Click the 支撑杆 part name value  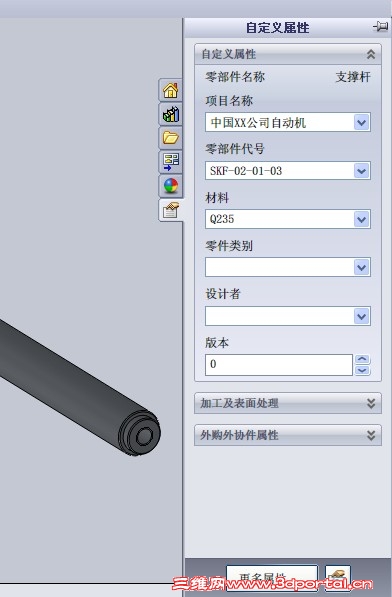(353, 77)
